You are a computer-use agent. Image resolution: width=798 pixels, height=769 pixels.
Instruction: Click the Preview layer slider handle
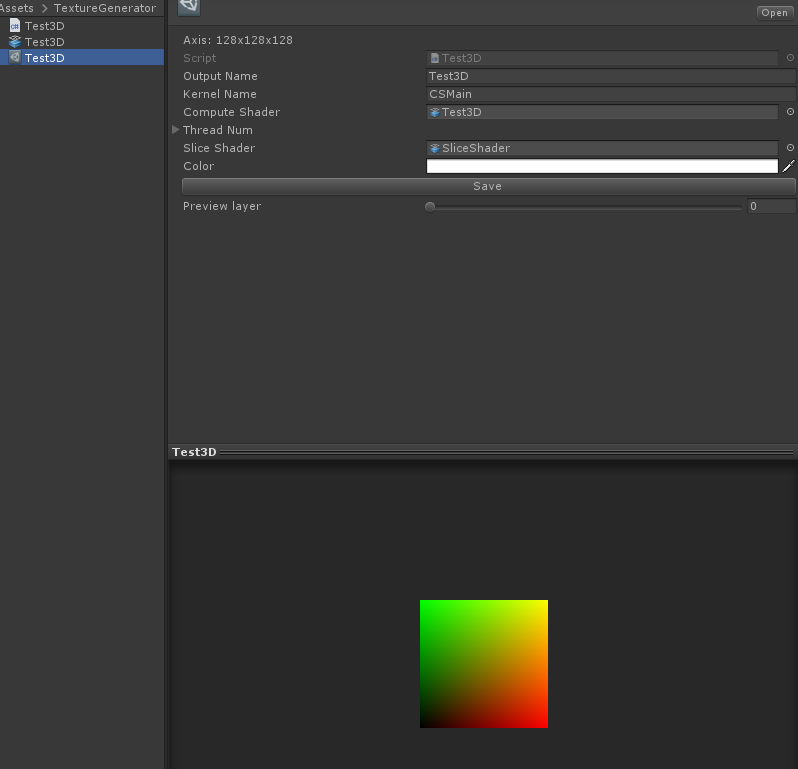point(430,207)
